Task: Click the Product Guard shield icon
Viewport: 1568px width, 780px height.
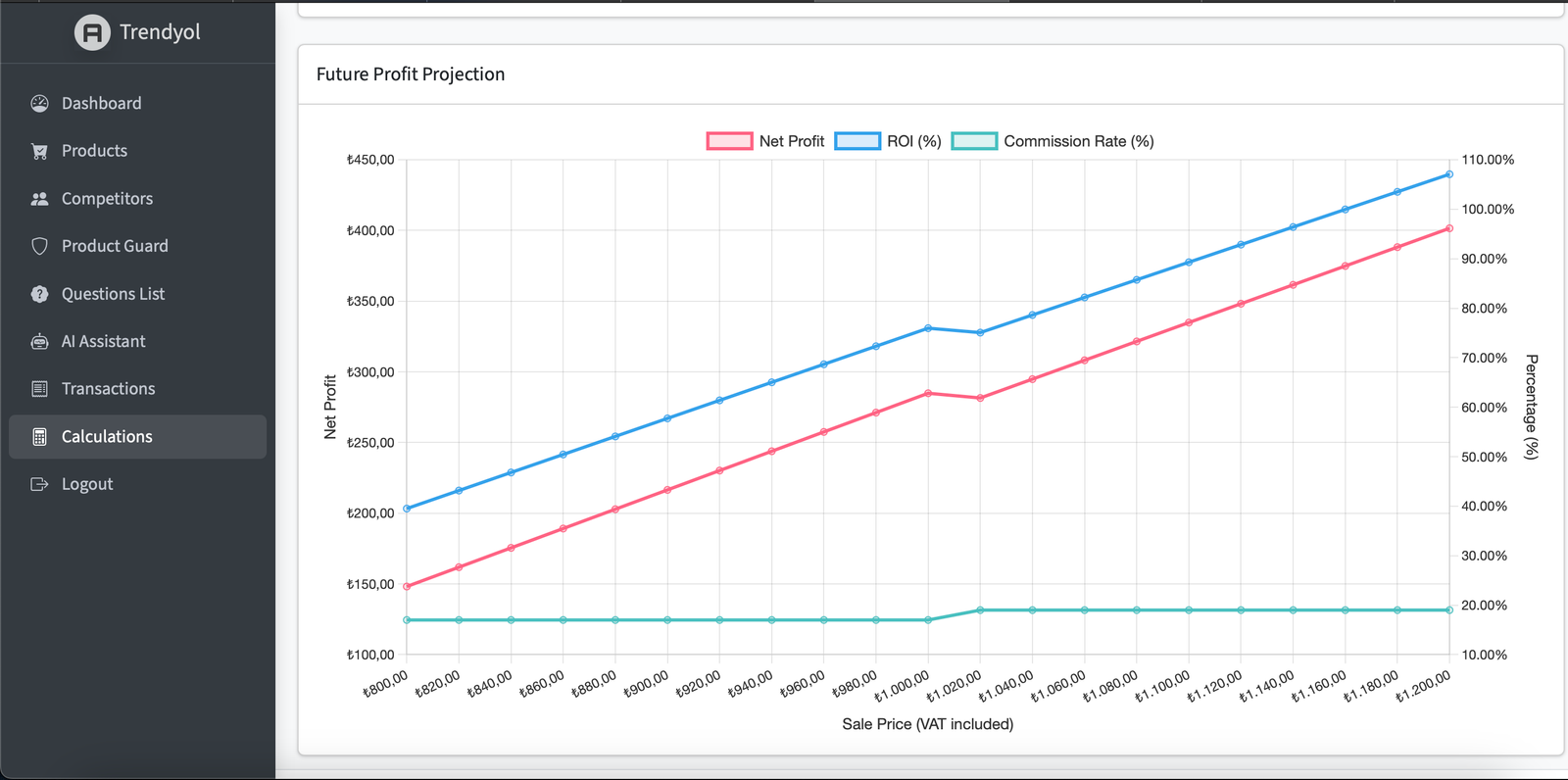Action: point(39,246)
